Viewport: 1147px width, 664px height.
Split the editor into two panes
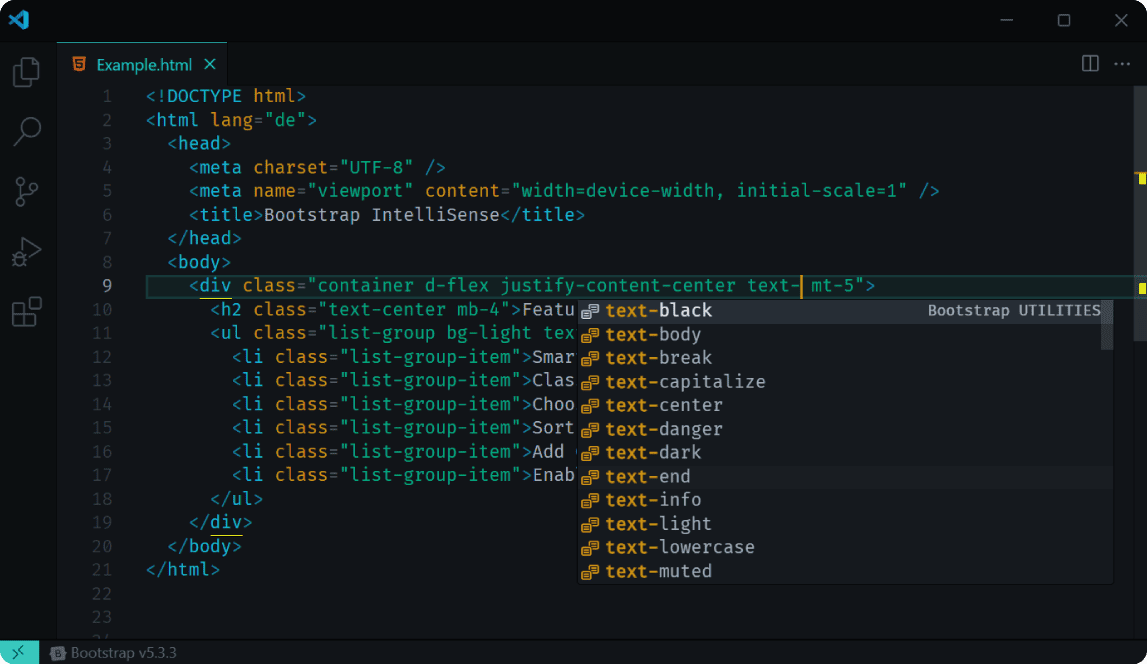click(x=1088, y=63)
